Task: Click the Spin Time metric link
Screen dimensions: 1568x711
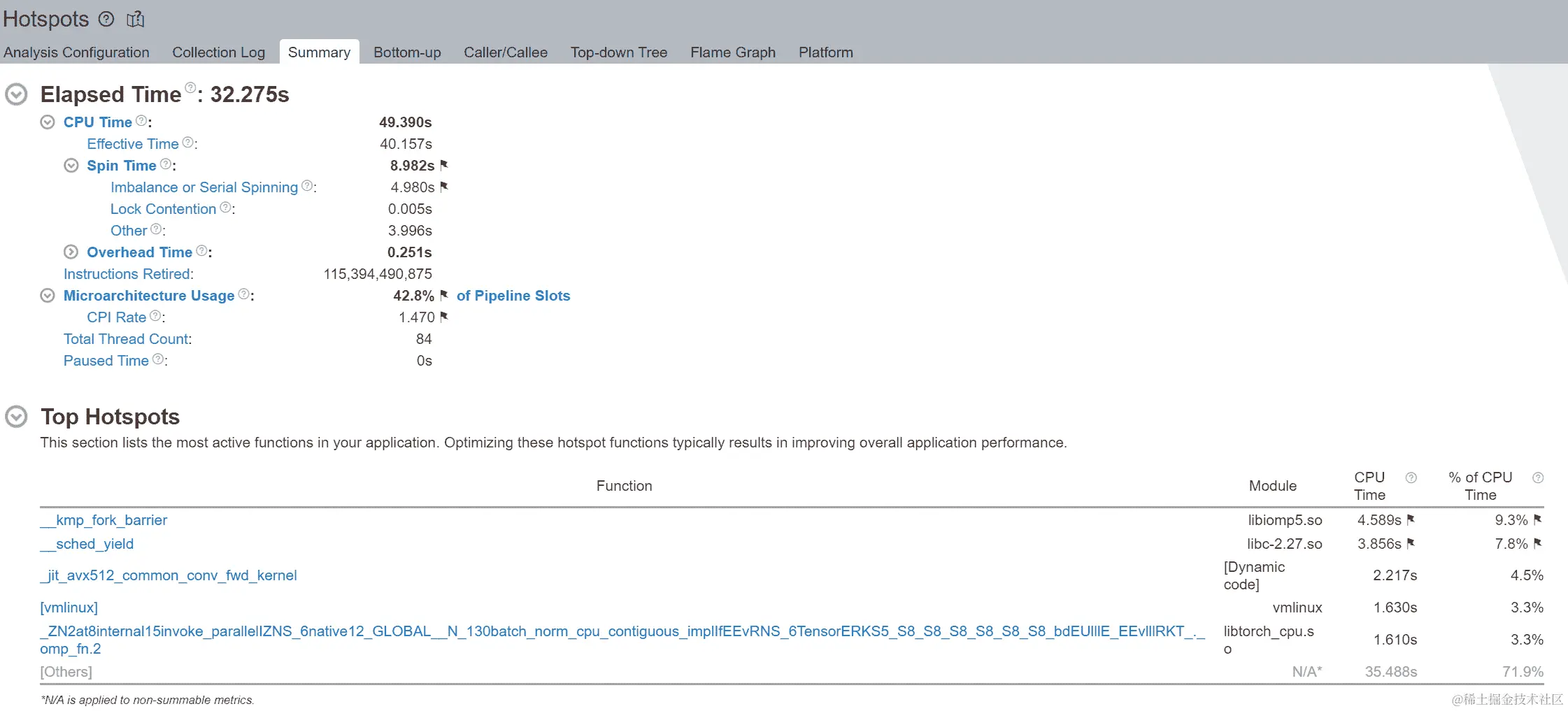Action: (x=122, y=166)
